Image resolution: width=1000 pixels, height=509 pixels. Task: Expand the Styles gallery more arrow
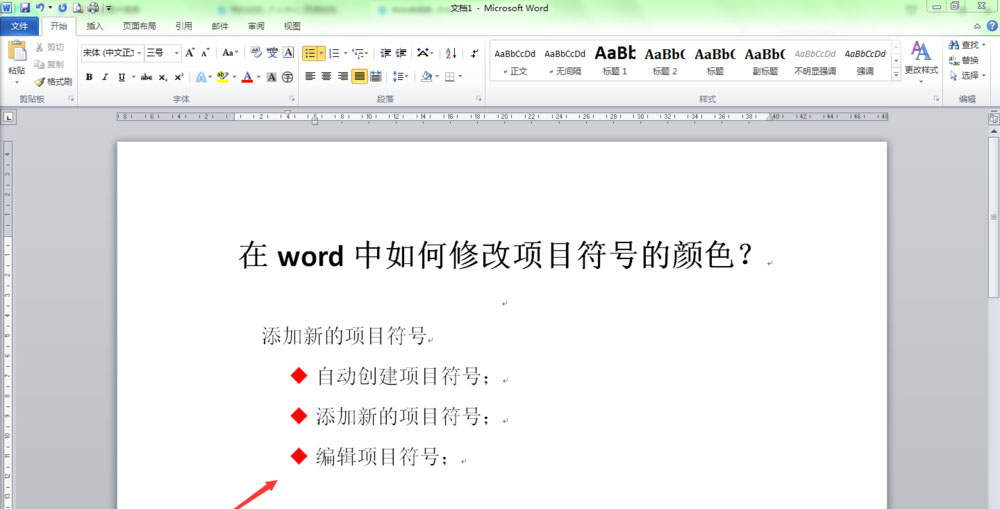point(896,75)
